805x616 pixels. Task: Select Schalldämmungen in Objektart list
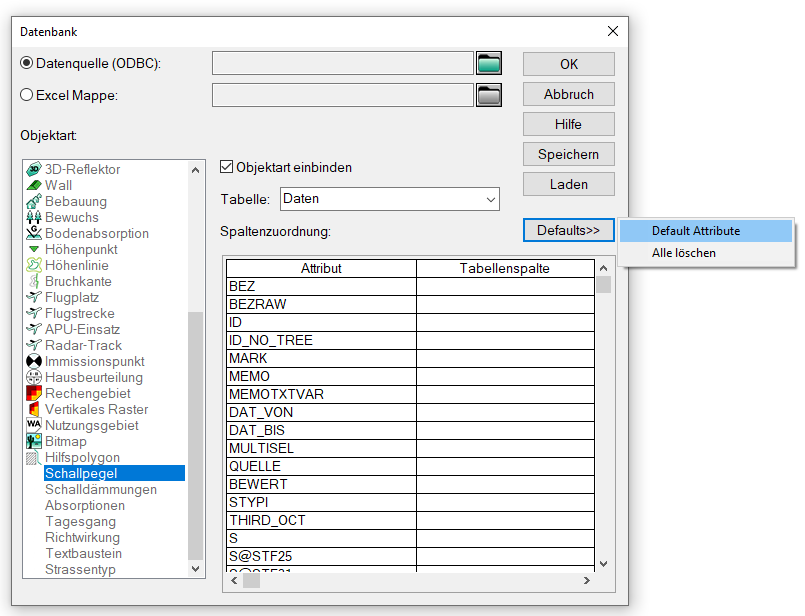click(x=101, y=489)
